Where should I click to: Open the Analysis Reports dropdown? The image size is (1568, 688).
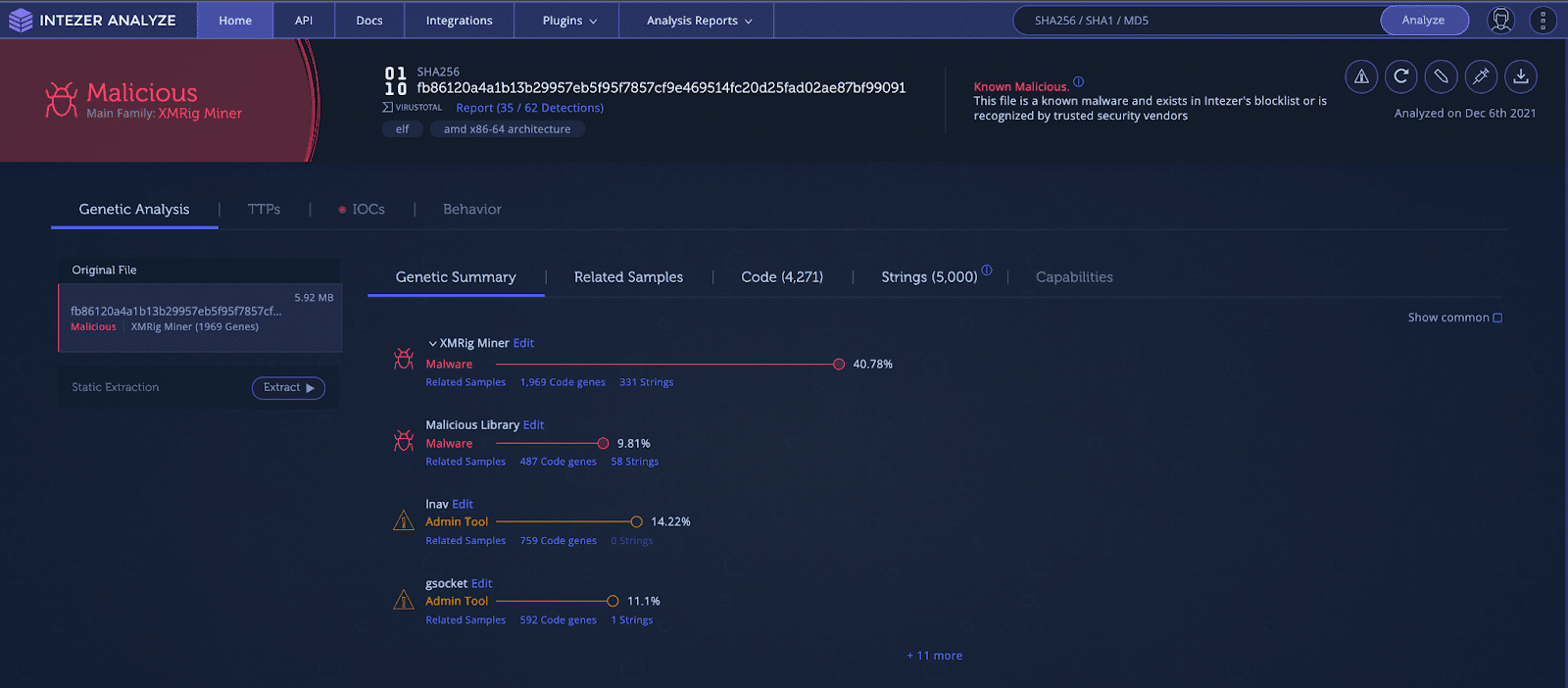click(x=699, y=20)
